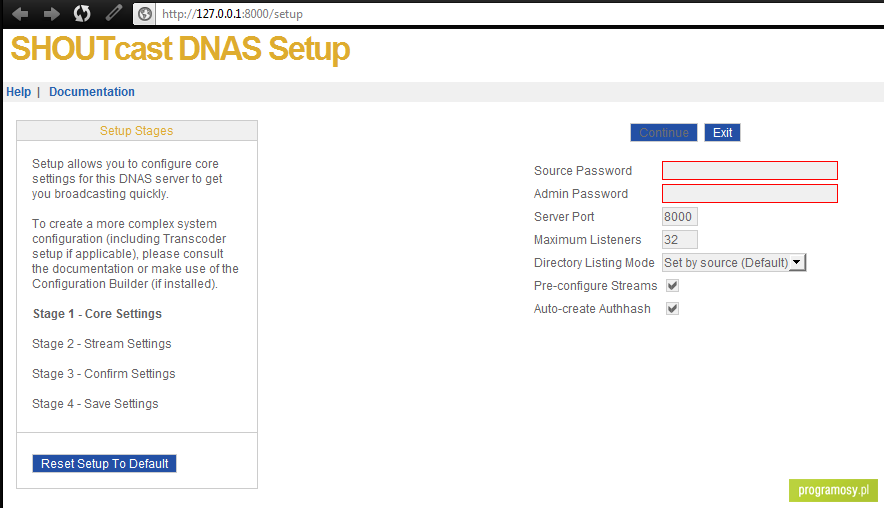Click into the Admin Password field
This screenshot has width=884, height=508.
[750, 193]
